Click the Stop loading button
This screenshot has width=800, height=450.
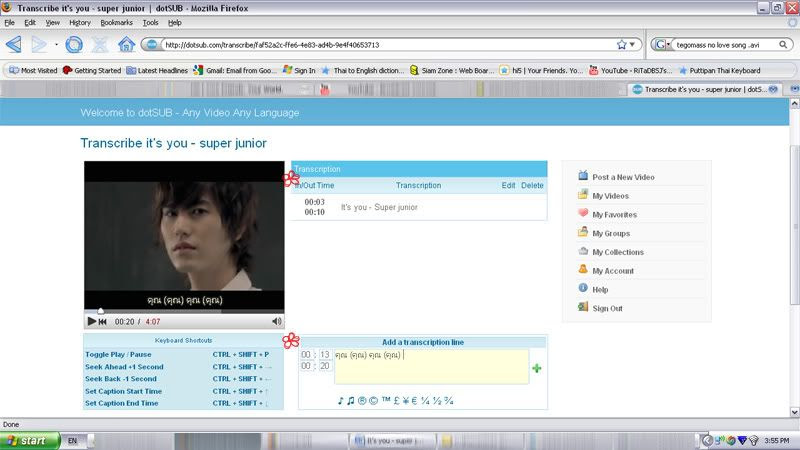click(100, 44)
